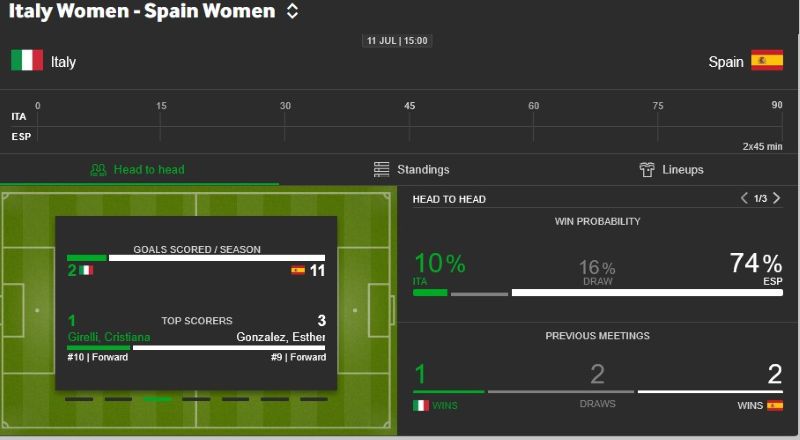The height and width of the screenshot is (440, 800).
Task: Click the Italy flag in the match header
Action: click(x=27, y=61)
